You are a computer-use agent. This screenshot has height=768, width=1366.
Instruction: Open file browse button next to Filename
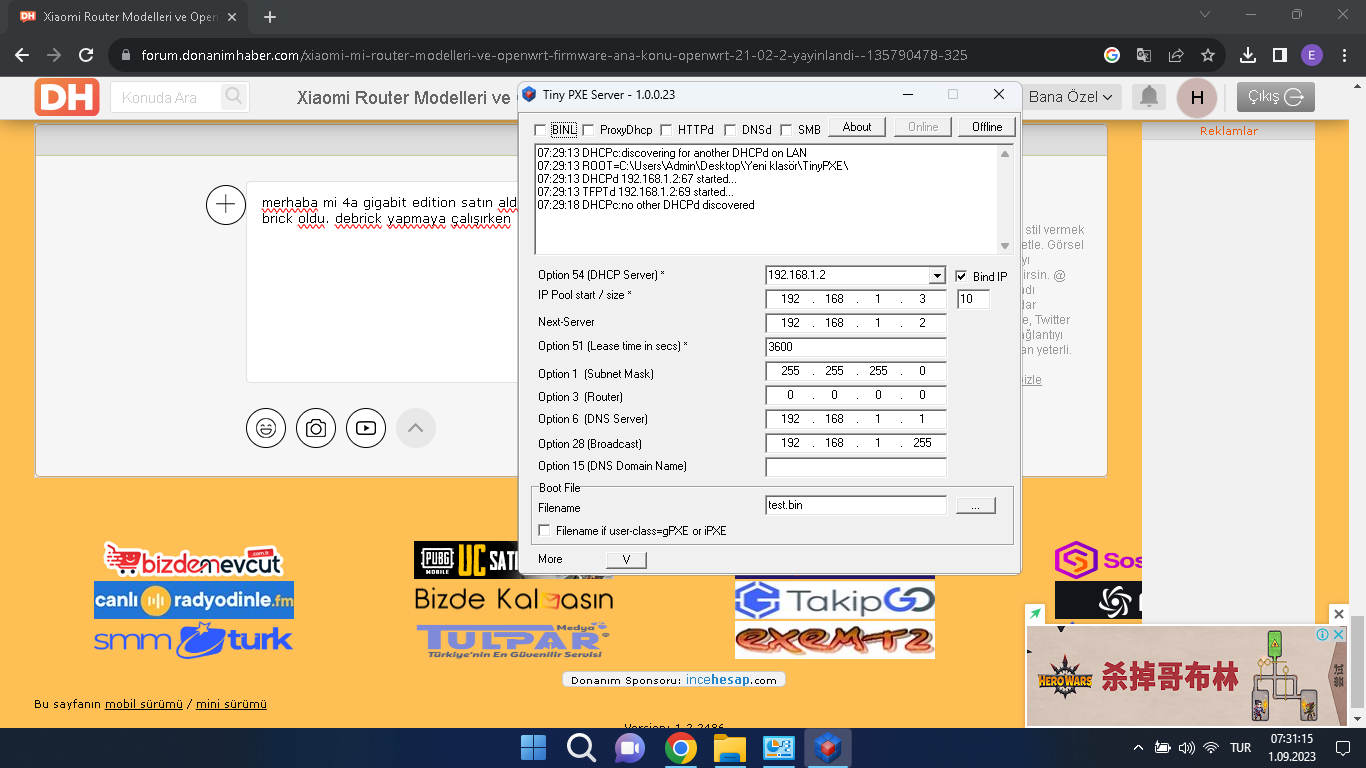pos(975,506)
